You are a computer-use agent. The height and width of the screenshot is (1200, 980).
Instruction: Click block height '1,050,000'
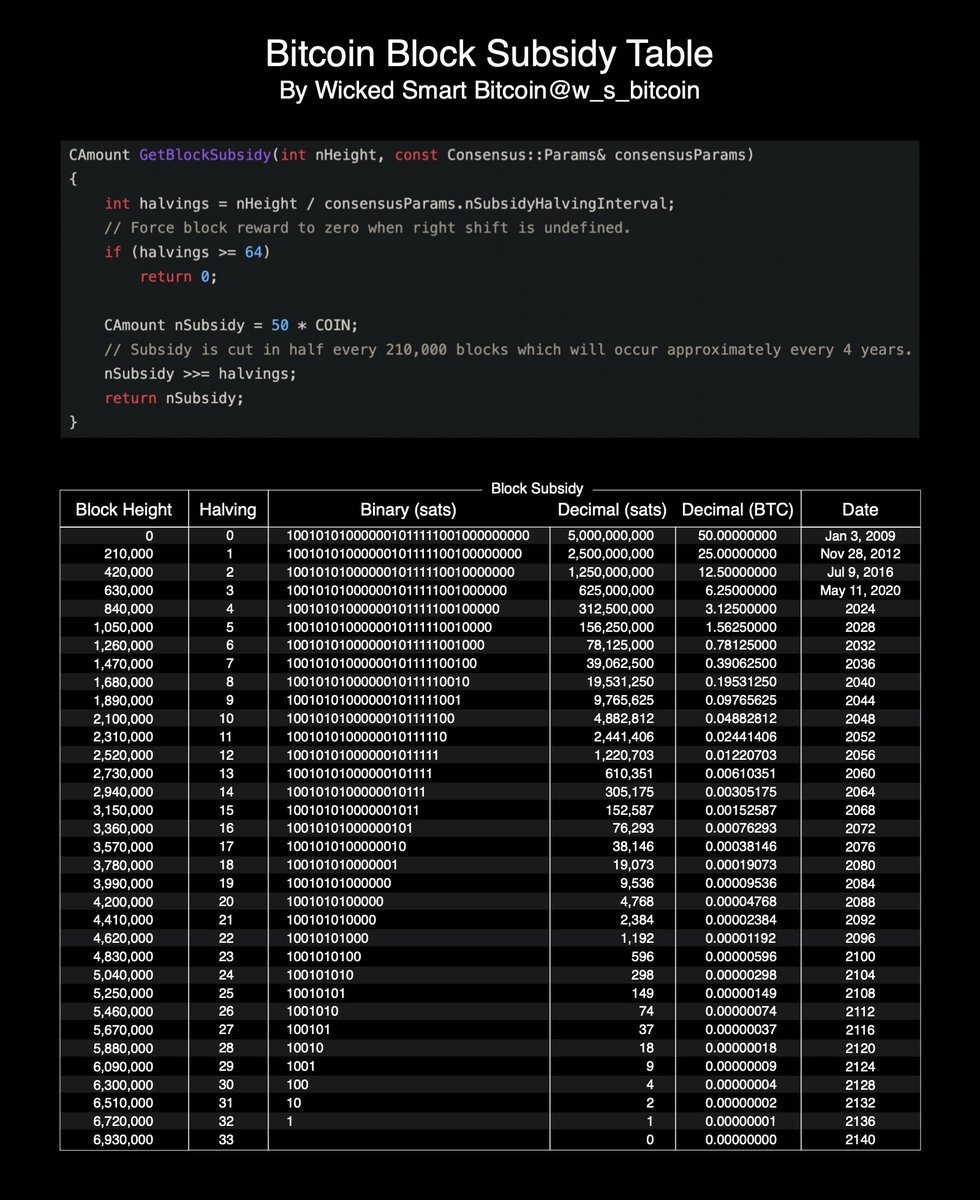tap(123, 627)
